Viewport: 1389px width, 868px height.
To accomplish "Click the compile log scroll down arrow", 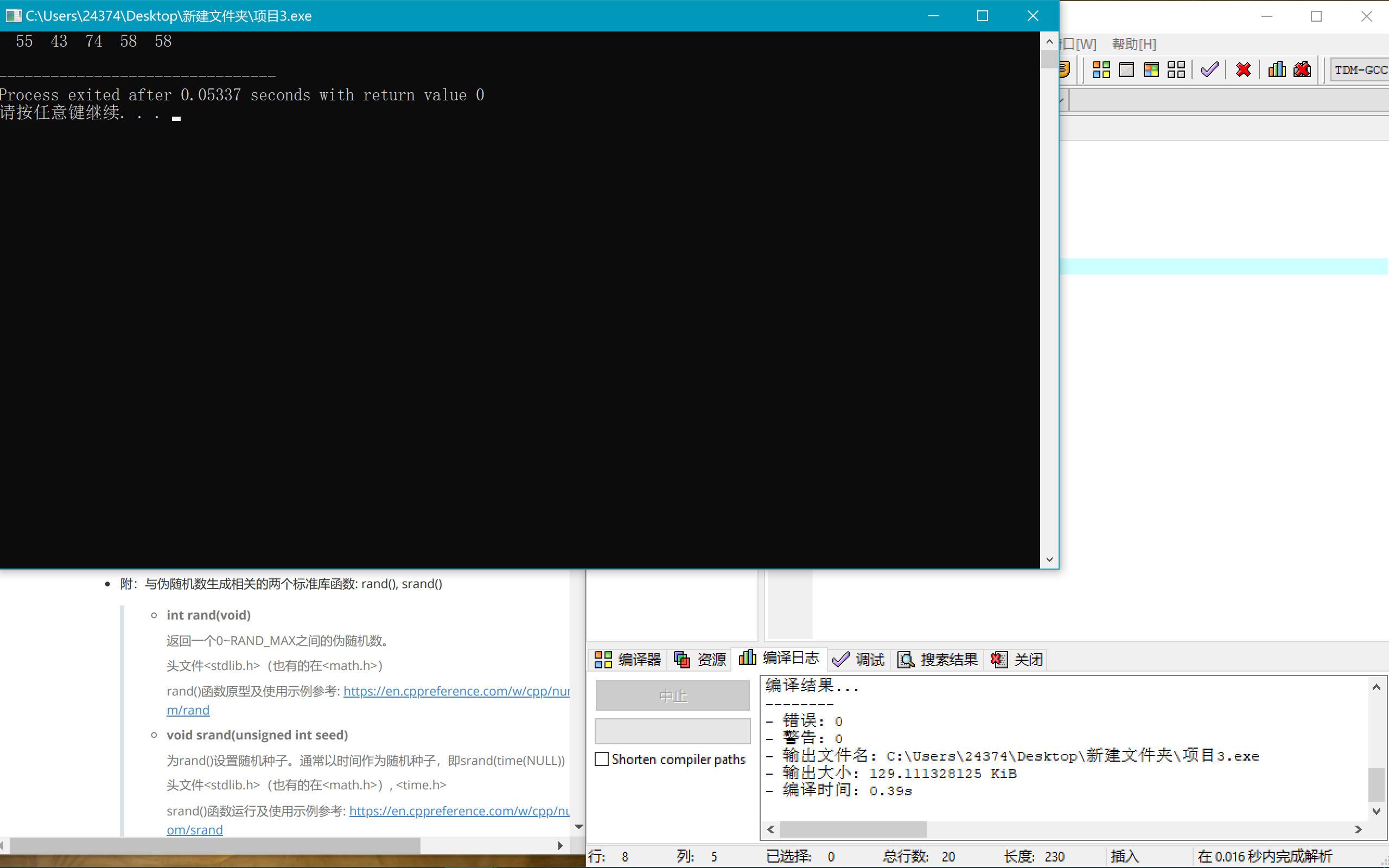I will point(1376,811).
